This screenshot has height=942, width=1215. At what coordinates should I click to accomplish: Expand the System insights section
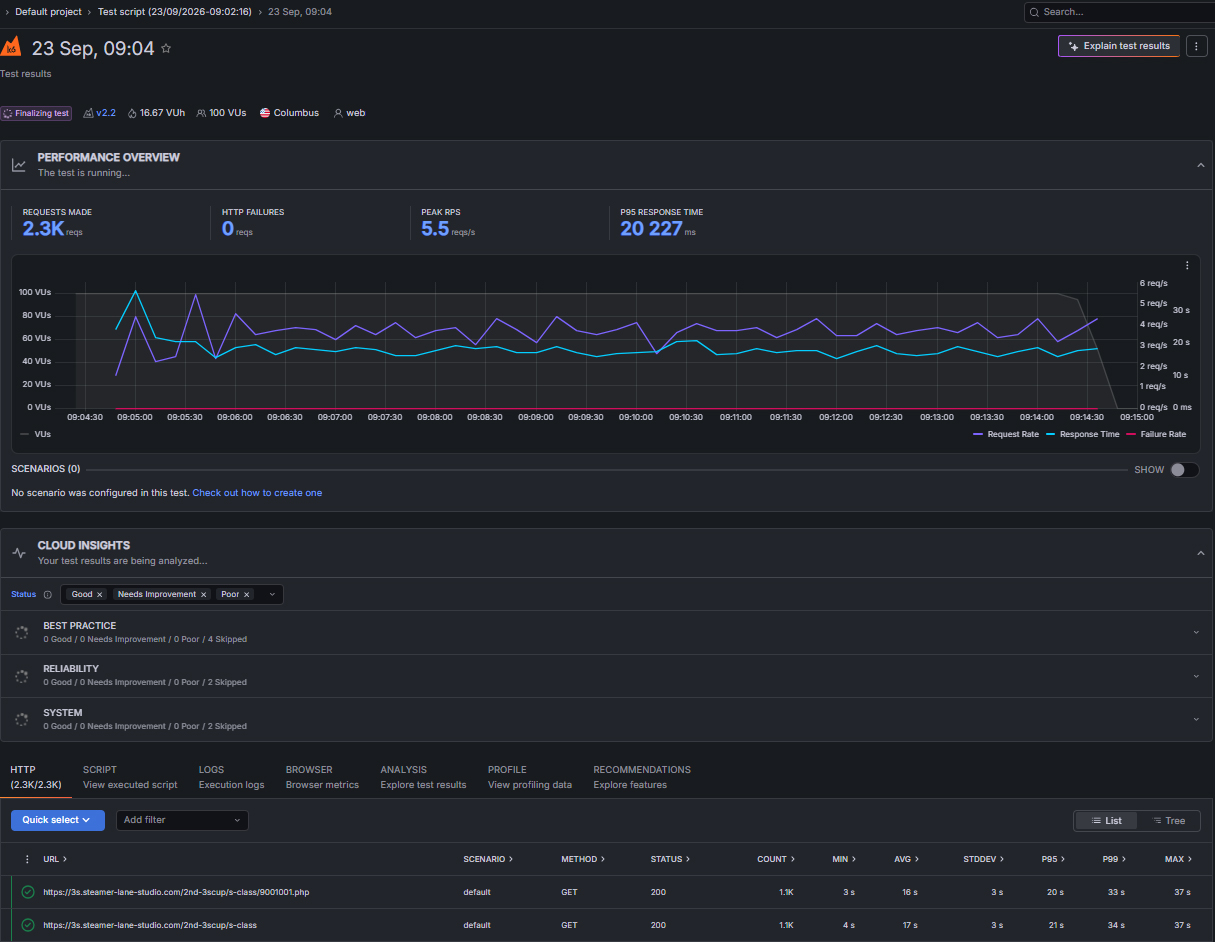pos(1196,719)
